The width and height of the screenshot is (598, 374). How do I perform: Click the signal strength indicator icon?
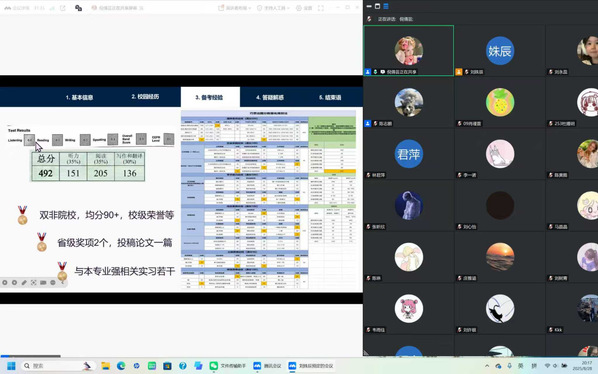(x=52, y=8)
